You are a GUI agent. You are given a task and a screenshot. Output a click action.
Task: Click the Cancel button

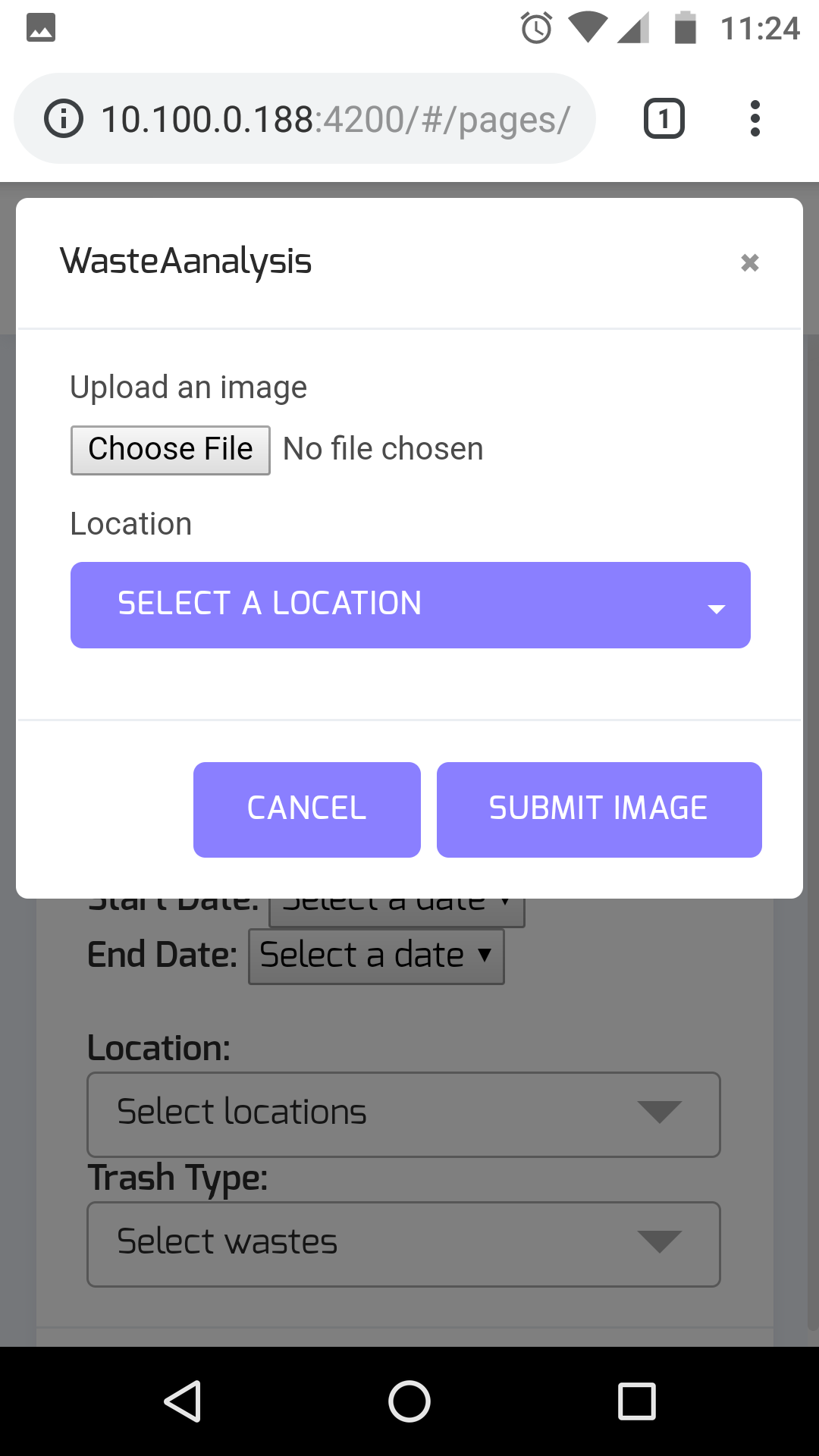(307, 810)
